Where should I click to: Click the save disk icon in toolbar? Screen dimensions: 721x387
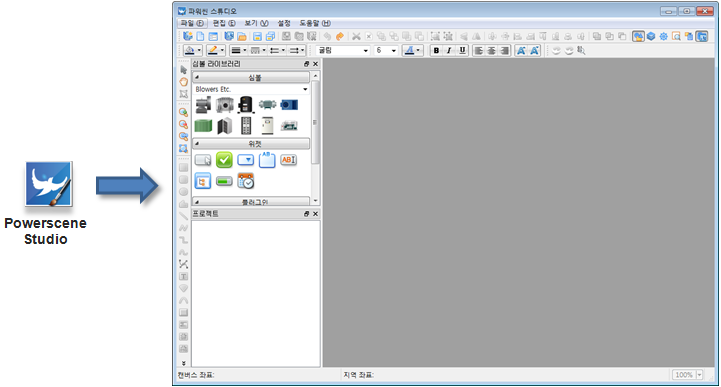pos(258,36)
